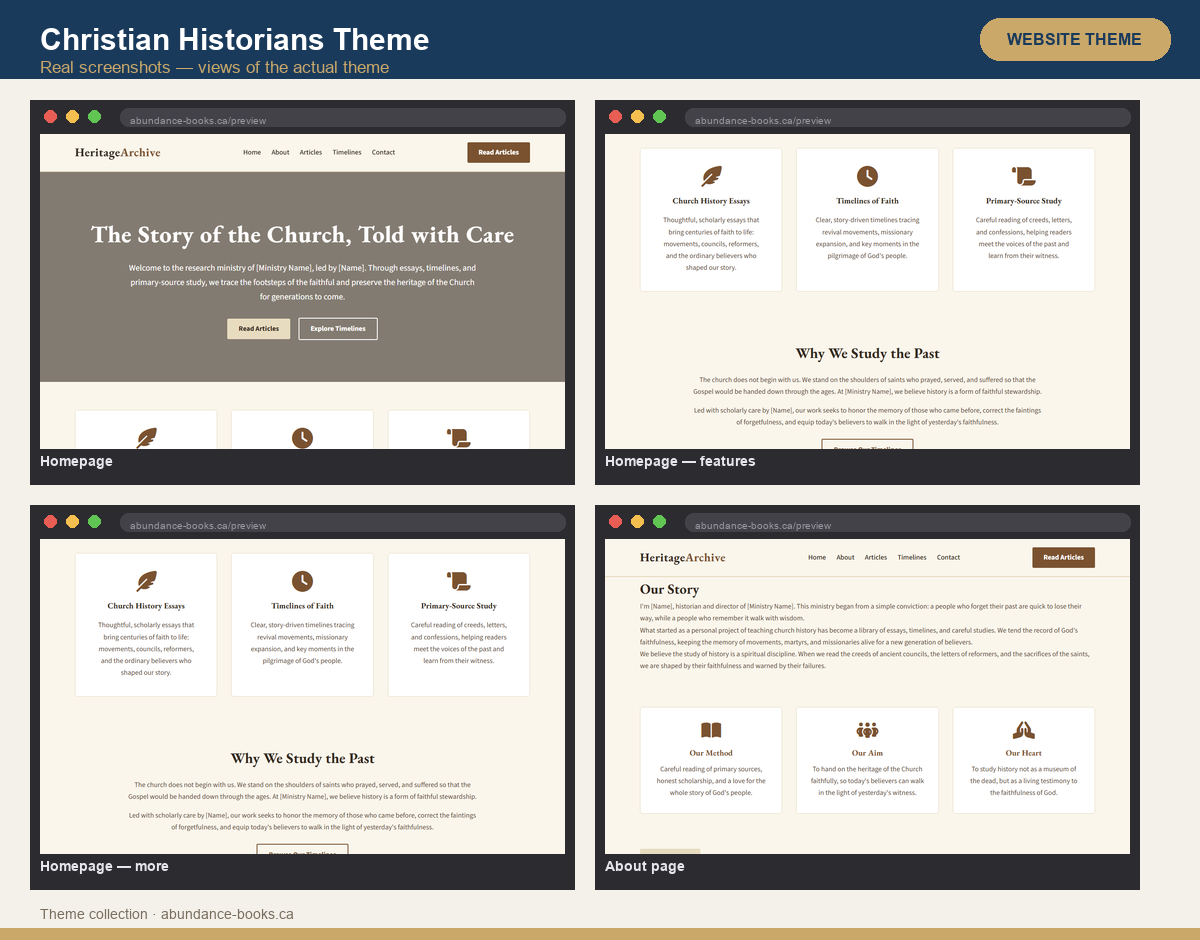
Task: Click the "Our Method" card title
Action: click(x=711, y=753)
